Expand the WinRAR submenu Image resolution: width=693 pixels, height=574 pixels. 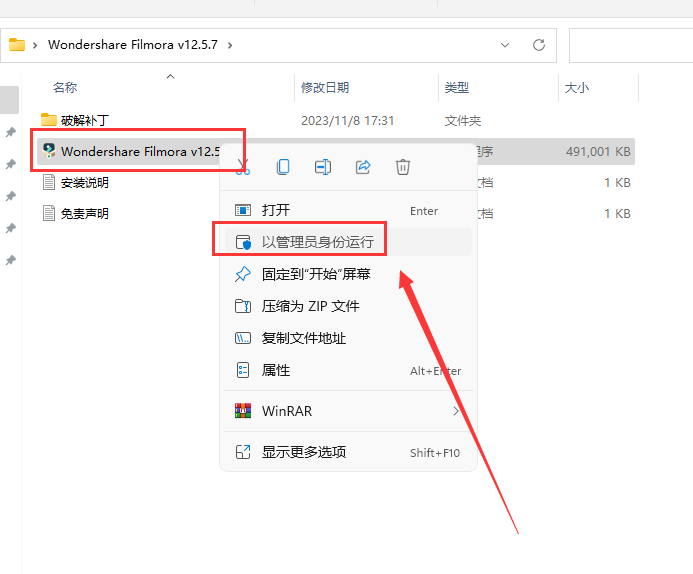point(348,411)
